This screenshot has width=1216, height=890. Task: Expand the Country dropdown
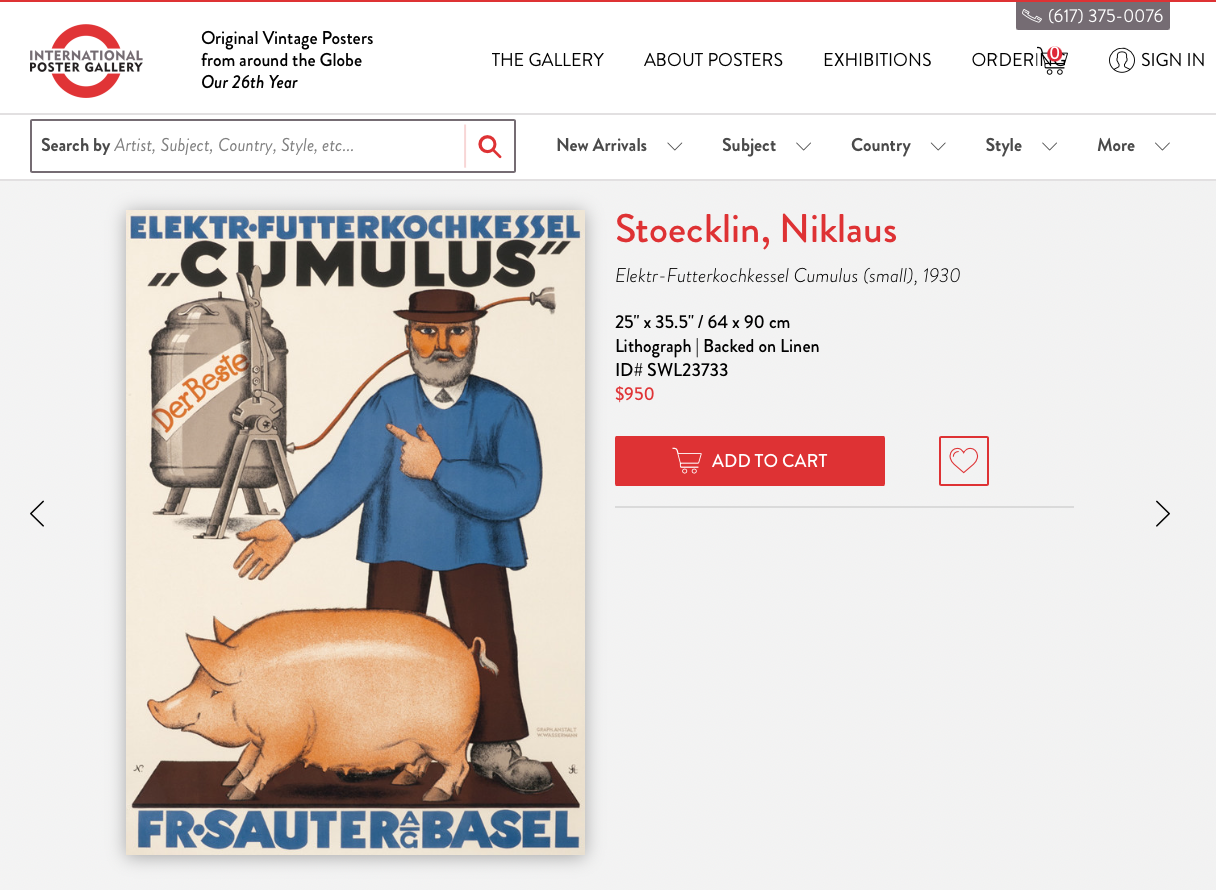898,146
